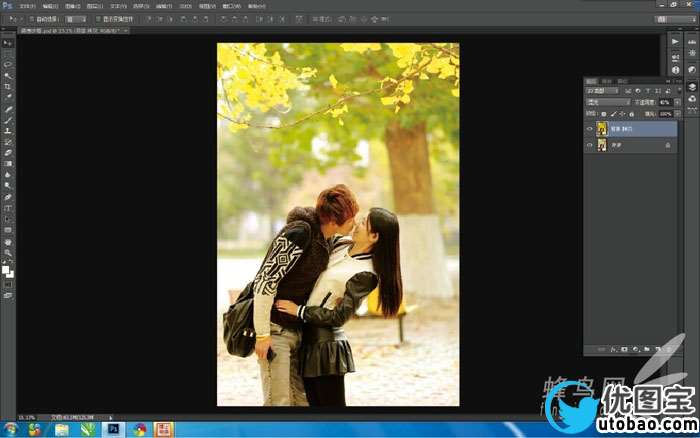Click the top layer thumbnail
The width and height of the screenshot is (700, 438).
tap(602, 128)
